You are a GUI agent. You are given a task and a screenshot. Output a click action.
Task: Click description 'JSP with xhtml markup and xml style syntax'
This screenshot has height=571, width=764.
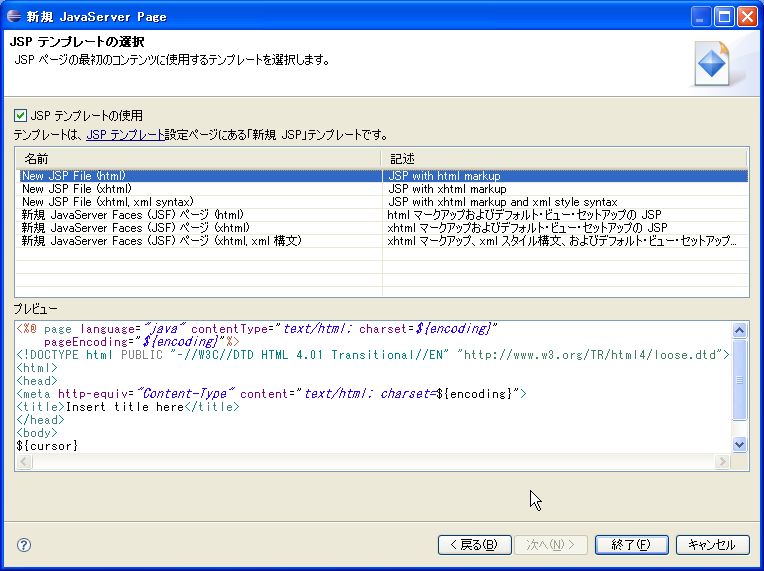(x=503, y=202)
